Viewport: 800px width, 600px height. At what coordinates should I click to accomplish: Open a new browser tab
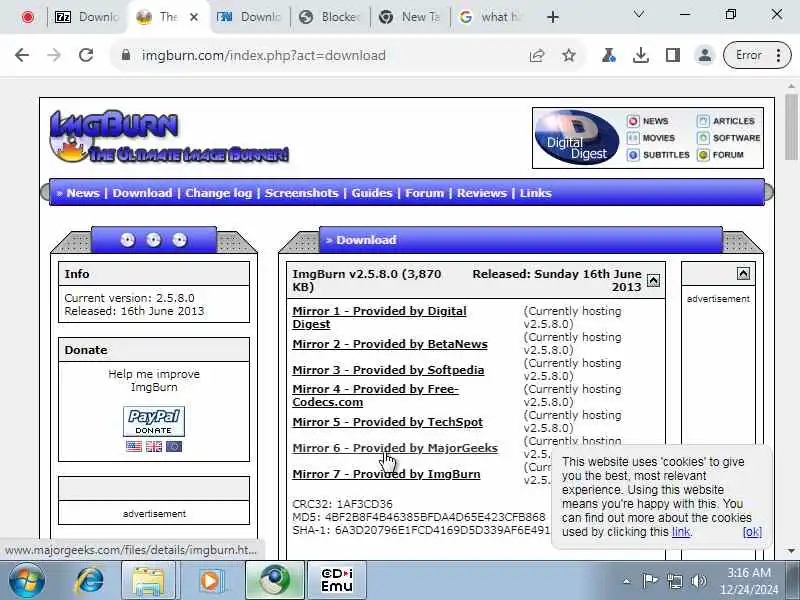click(553, 17)
